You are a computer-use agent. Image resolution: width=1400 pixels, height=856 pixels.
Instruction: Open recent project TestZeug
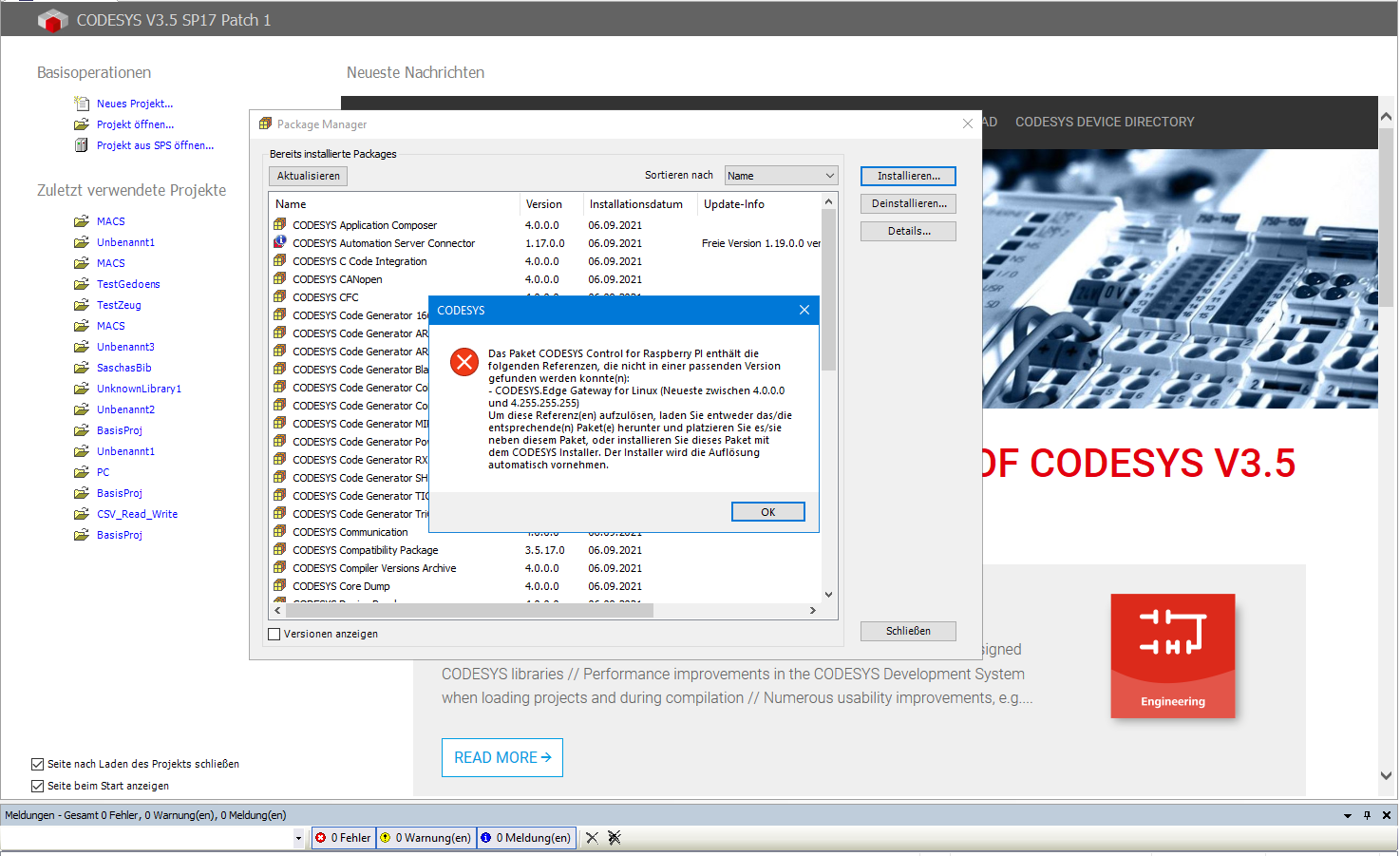(x=119, y=305)
